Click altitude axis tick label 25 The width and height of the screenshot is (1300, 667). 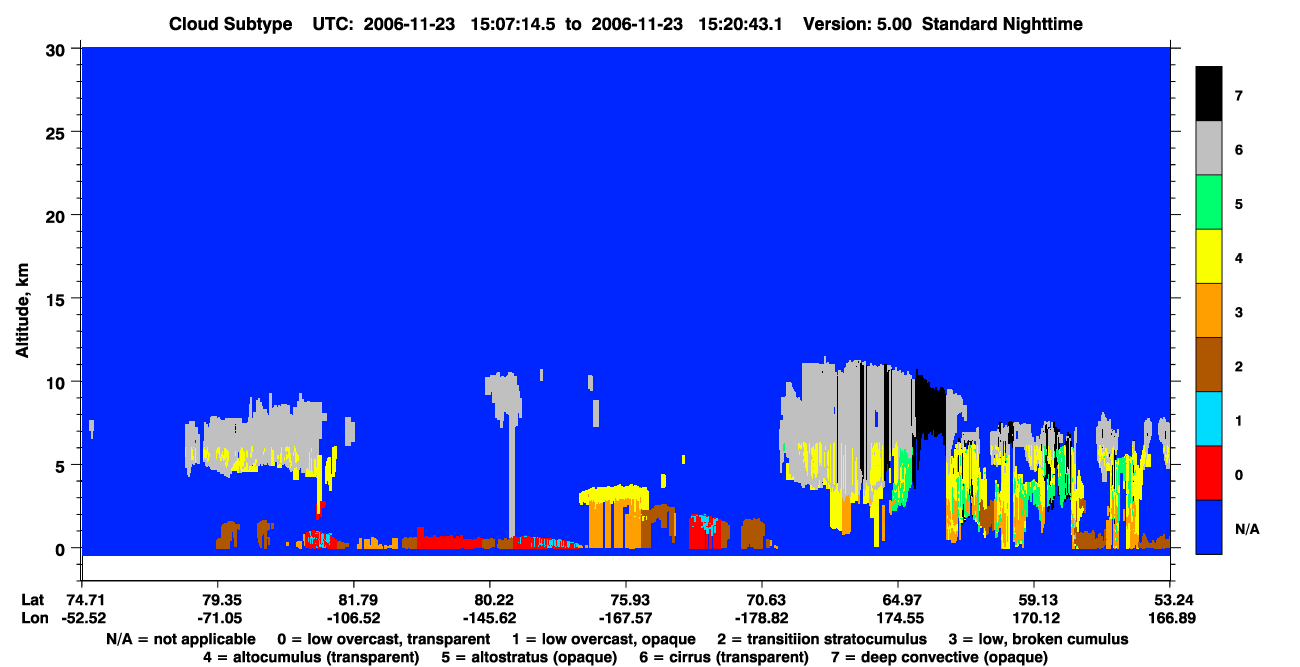click(x=58, y=132)
